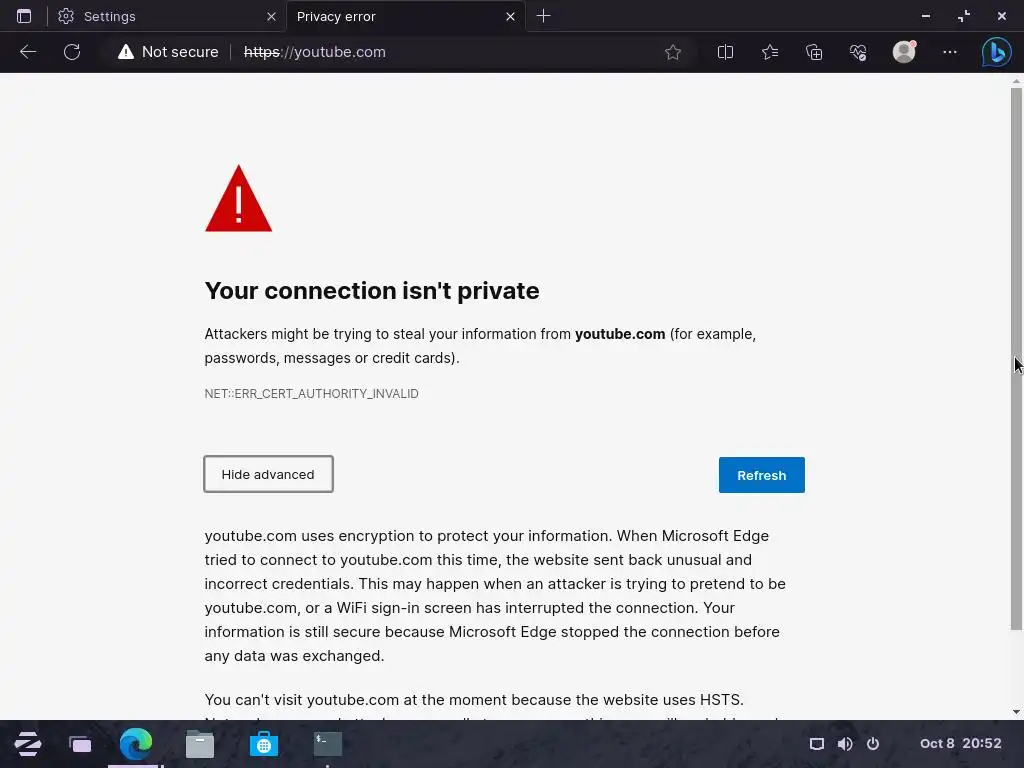Click the page vertical scrollbar thumb
This screenshot has width=1024, height=768.
(1016, 359)
